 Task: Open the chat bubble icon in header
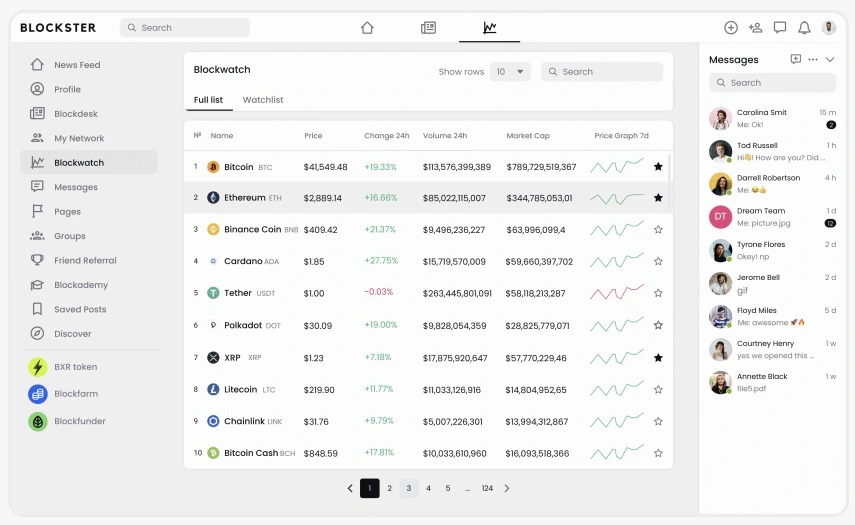pos(780,27)
